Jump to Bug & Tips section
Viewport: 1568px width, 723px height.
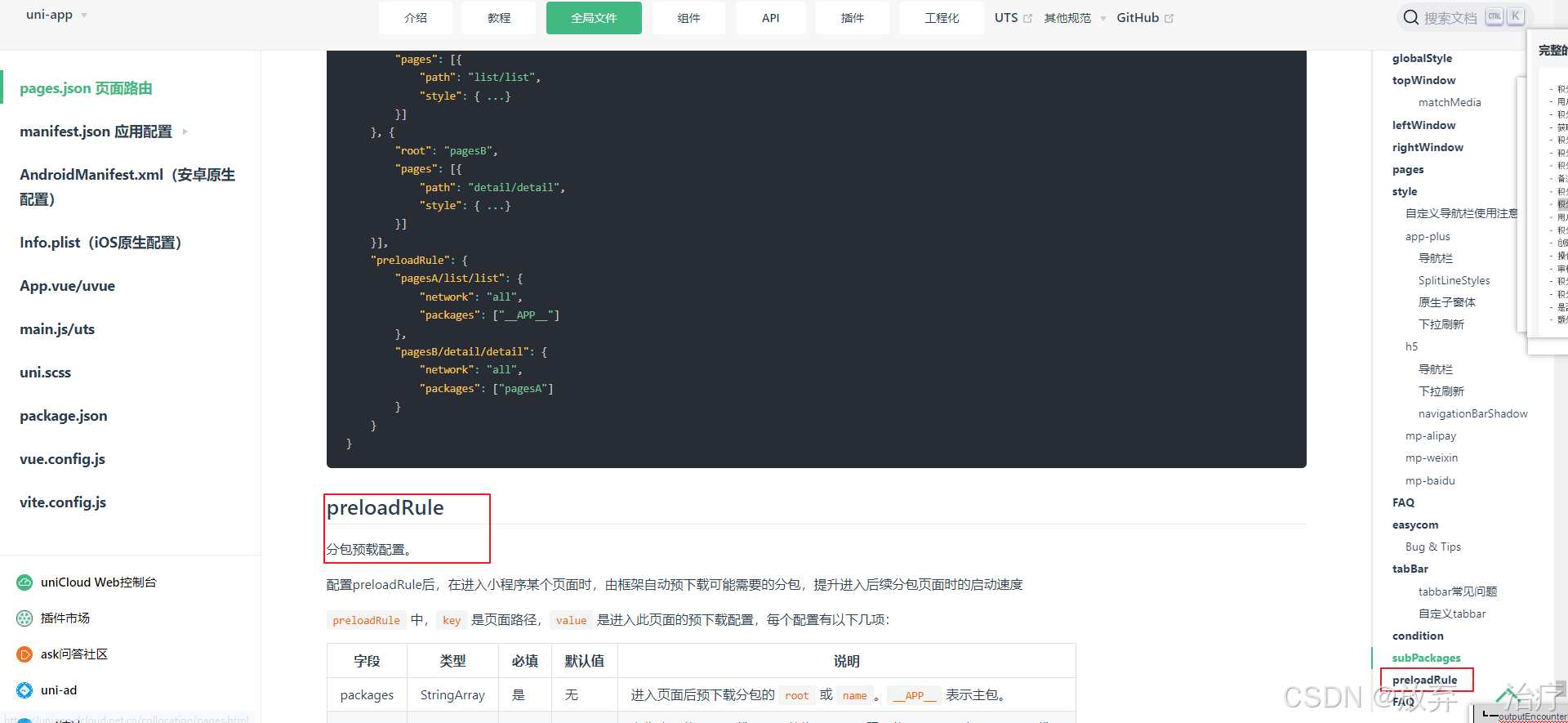click(1432, 547)
